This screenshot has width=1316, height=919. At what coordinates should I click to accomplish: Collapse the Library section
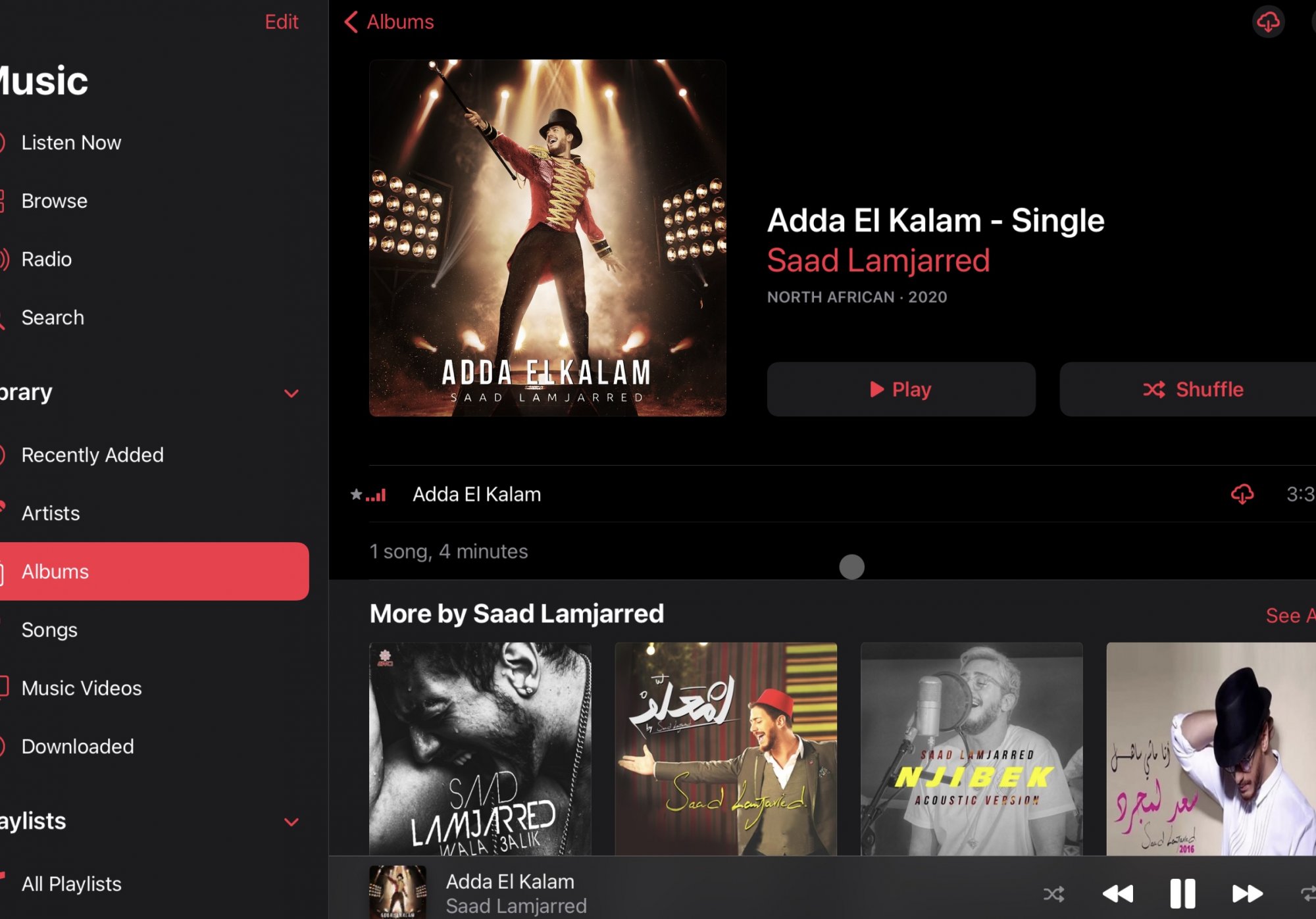pos(291,393)
